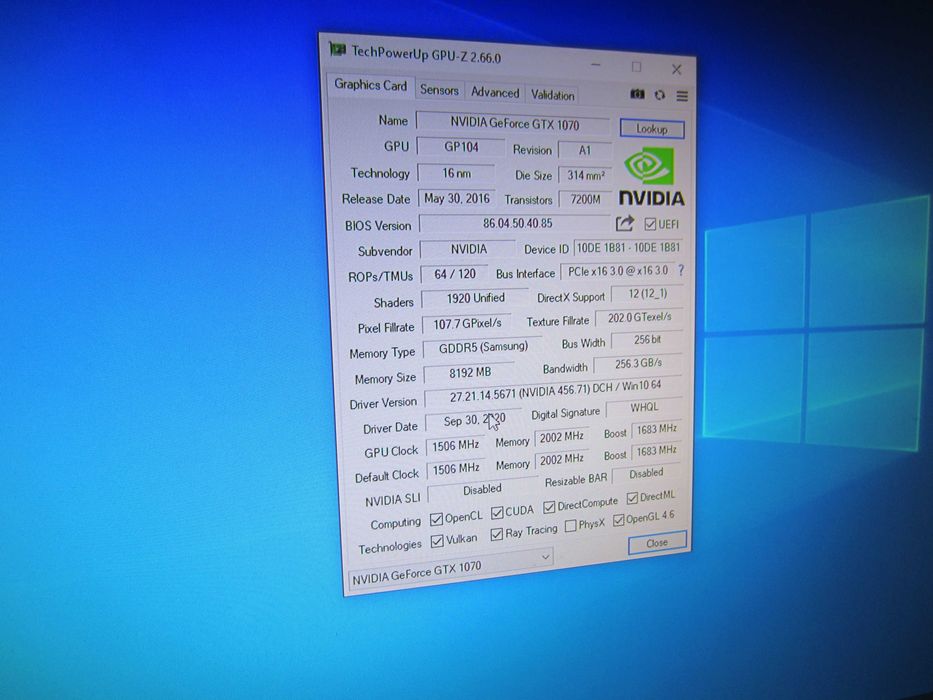933x700 pixels.
Task: Click the Device ID field 10DE 1B81
Action: [628, 248]
